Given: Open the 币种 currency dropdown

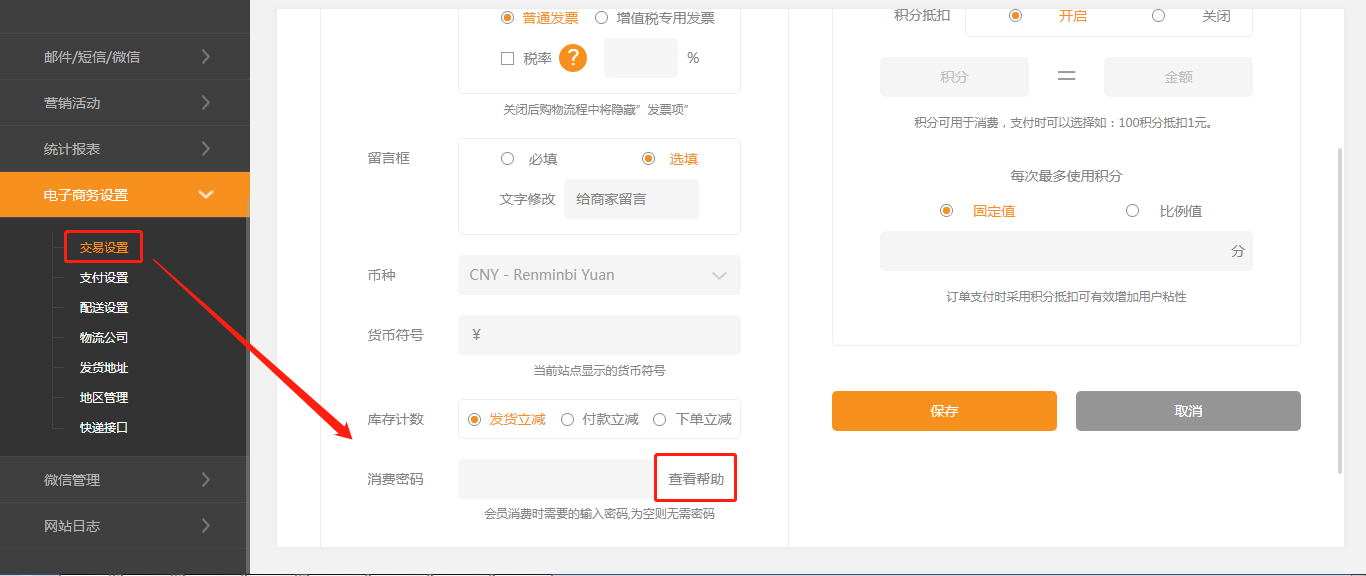Looking at the screenshot, I should point(599,275).
